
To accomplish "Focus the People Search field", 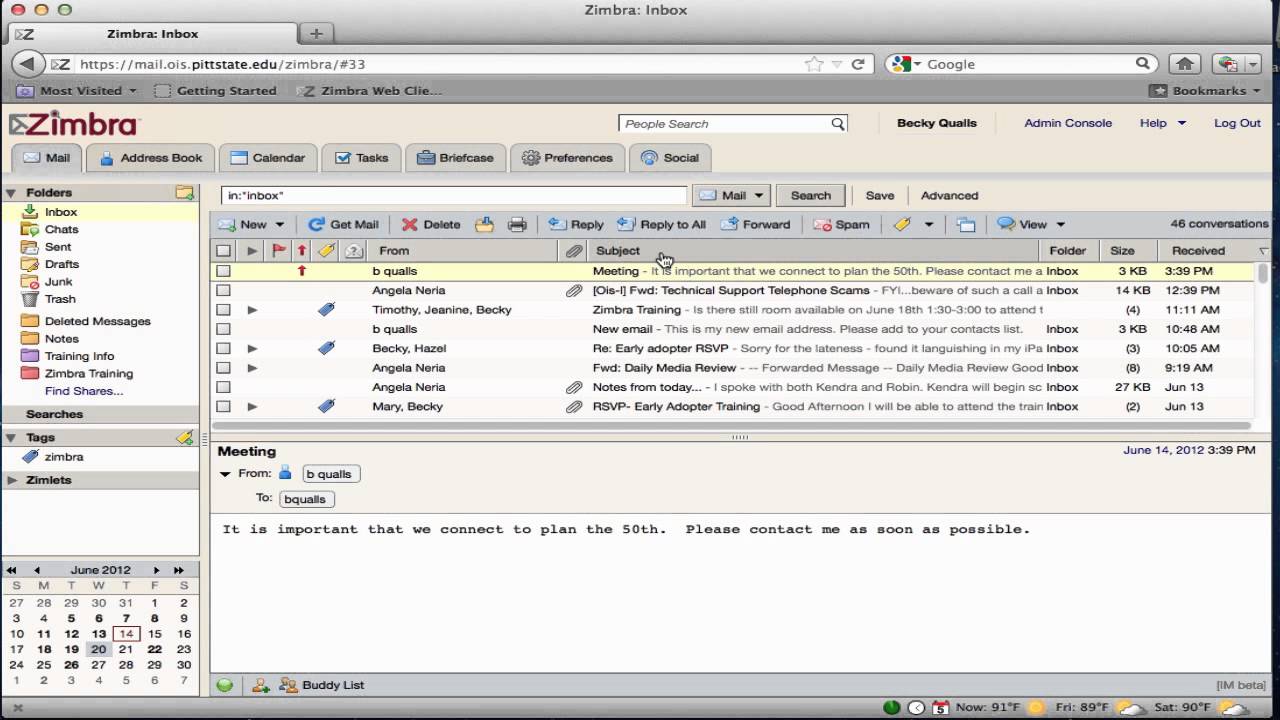I will coord(725,124).
